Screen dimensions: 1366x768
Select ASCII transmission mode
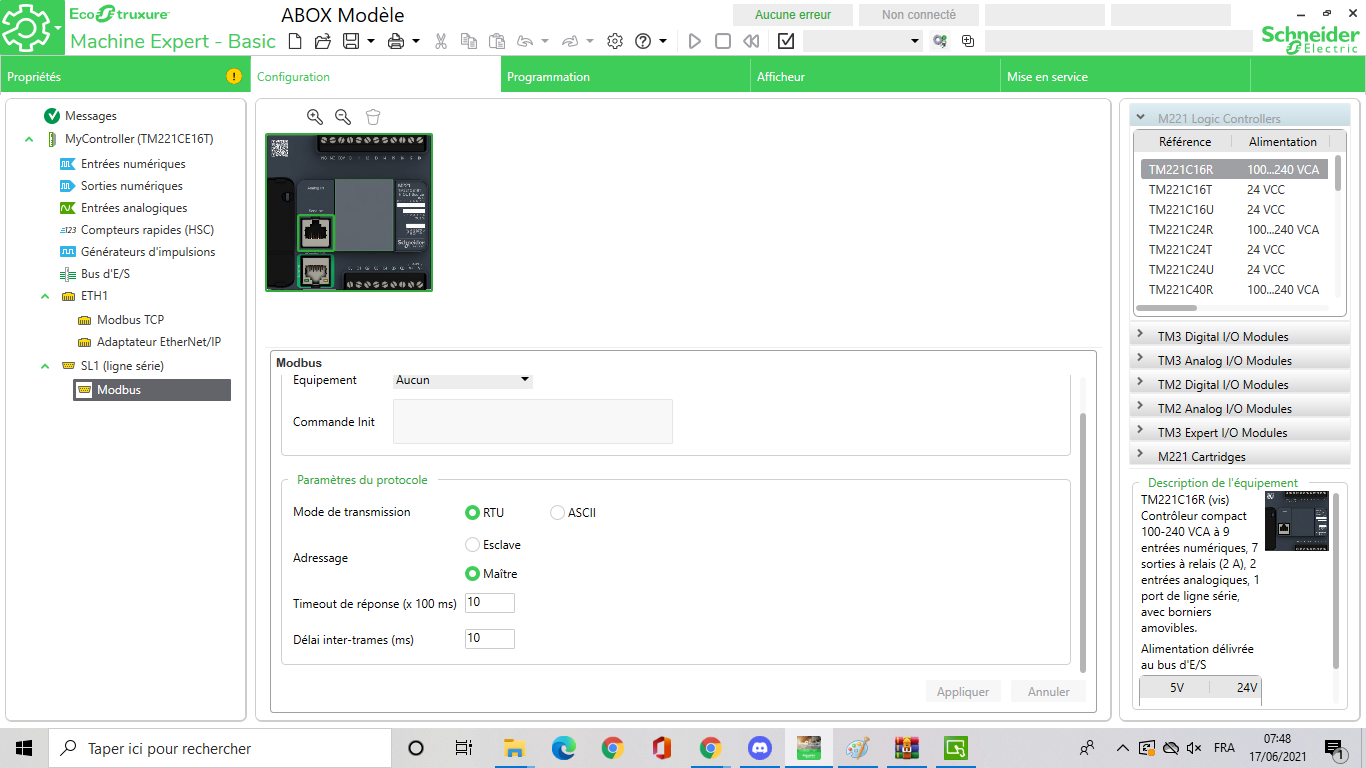[x=558, y=513]
